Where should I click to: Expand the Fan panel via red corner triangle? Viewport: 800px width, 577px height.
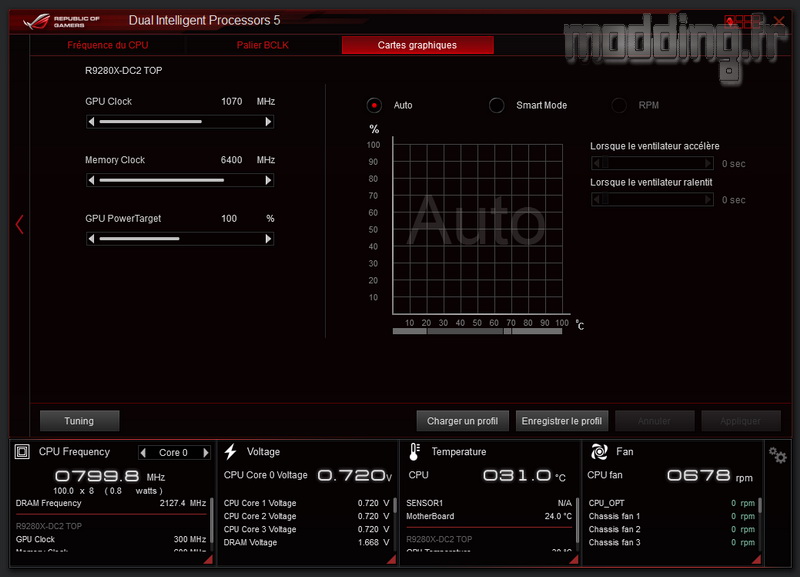756,559
